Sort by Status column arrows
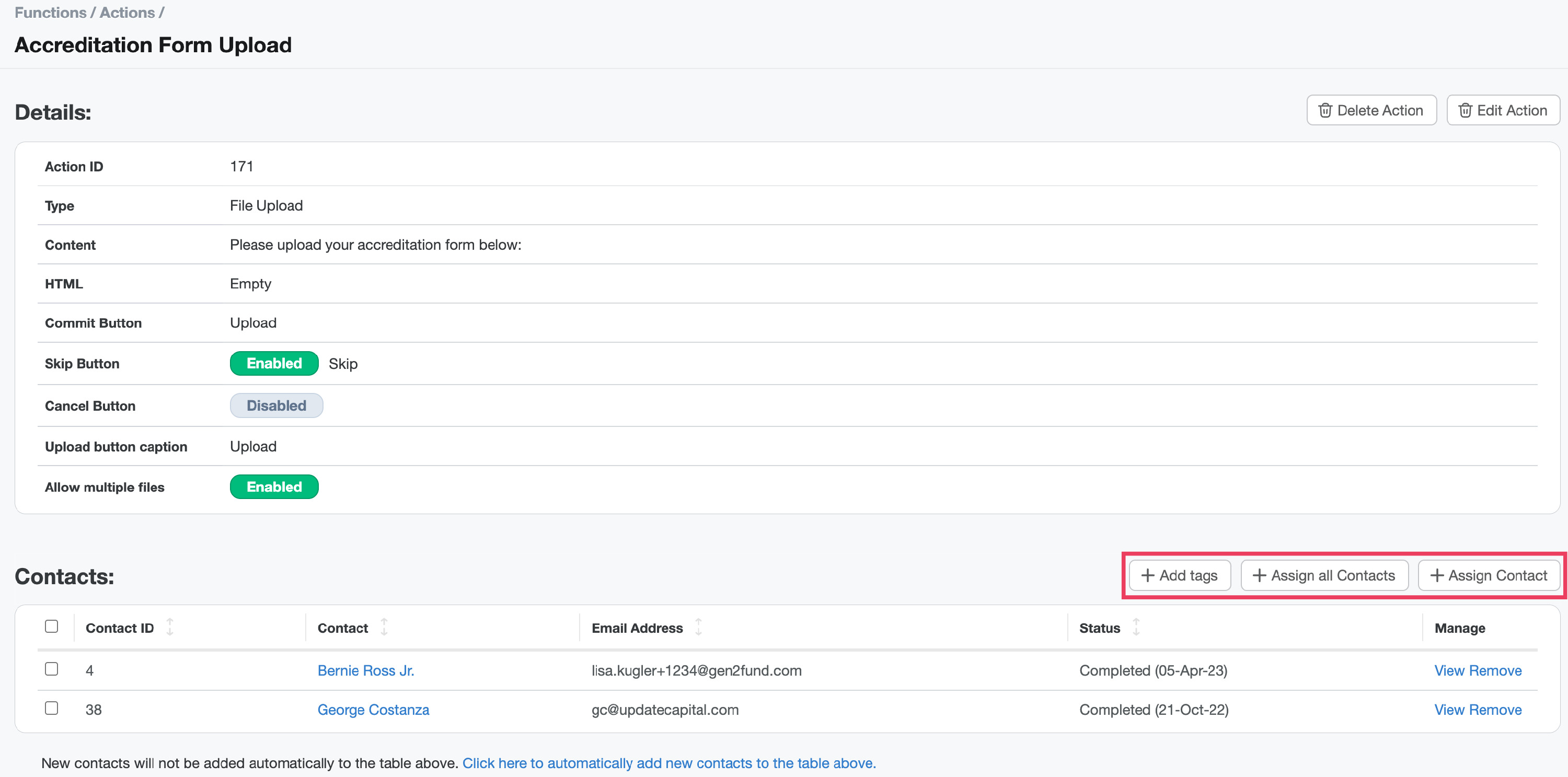Viewport: 1568px width, 777px height. 1136,628
